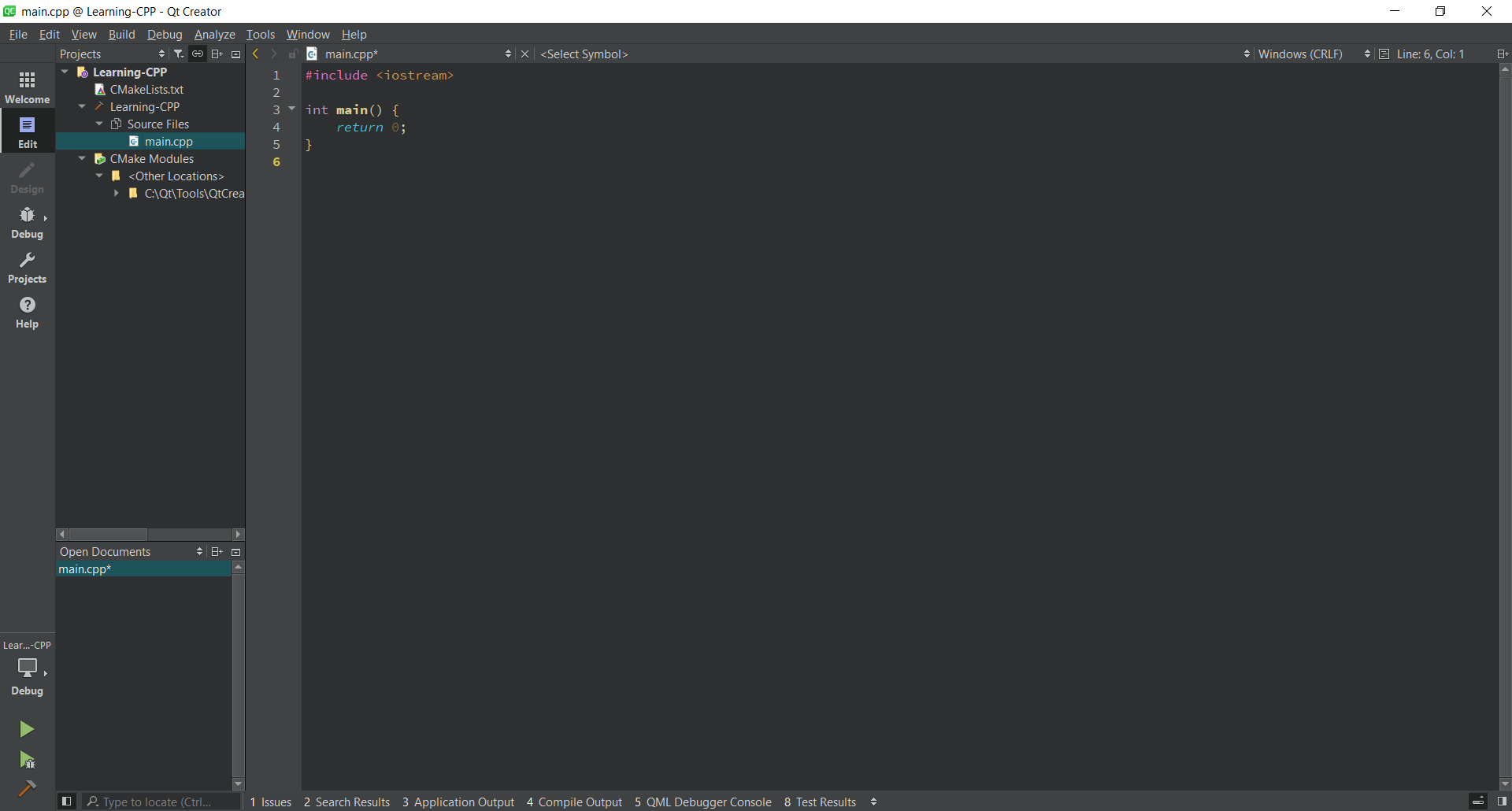The height and width of the screenshot is (811, 1512).
Task: Build project with hammer icon
Action: pyautogui.click(x=27, y=788)
